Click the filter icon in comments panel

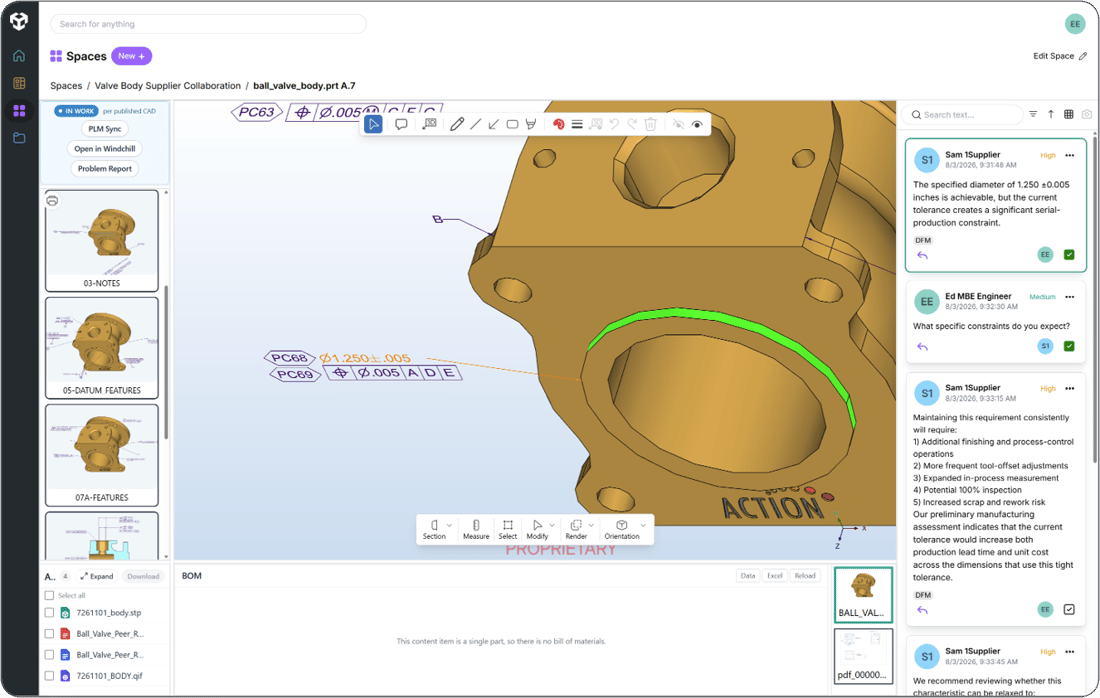coord(1033,114)
